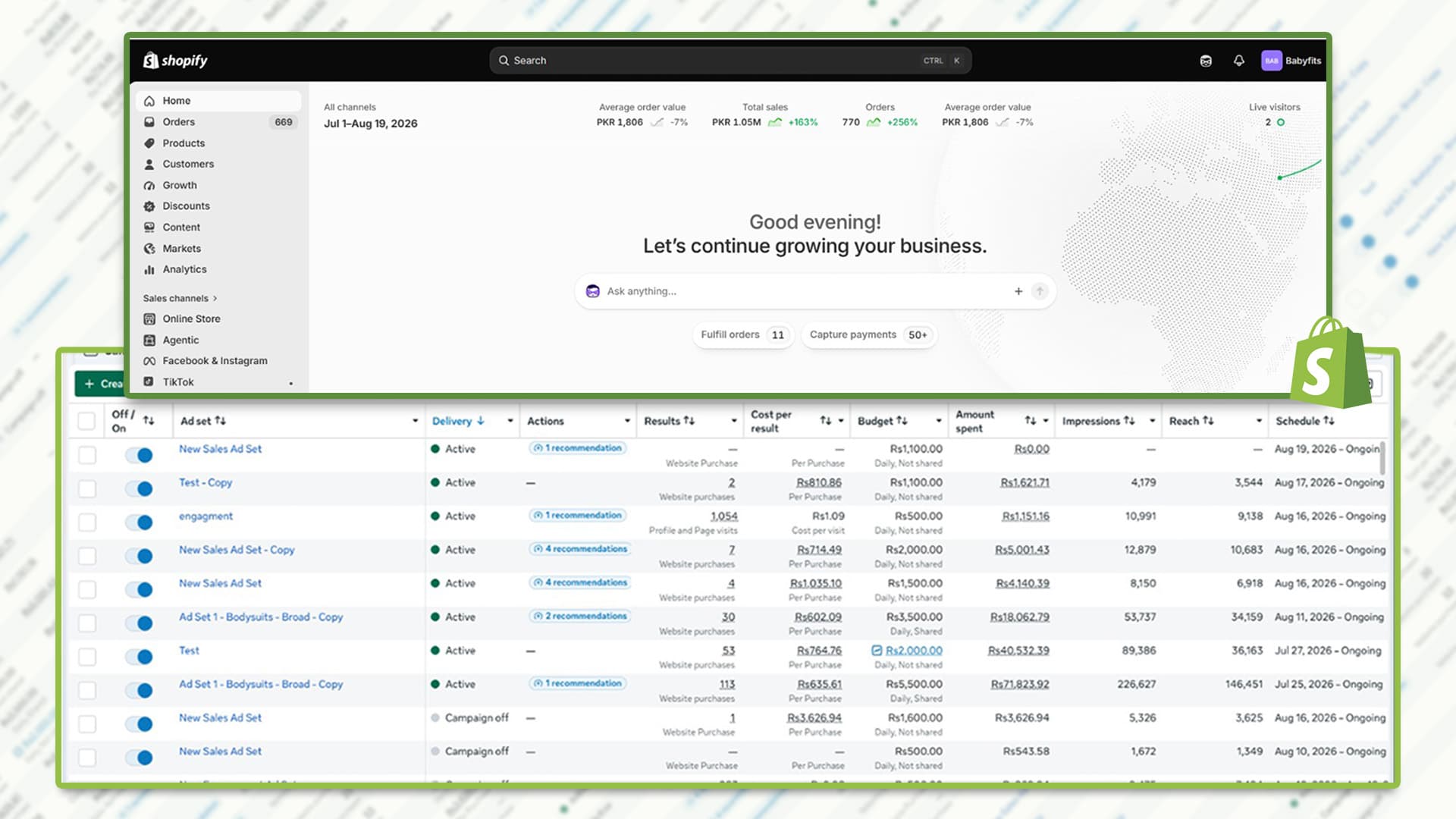Toggle the switch for the Test ad set
1456x819 pixels.
coord(140,657)
